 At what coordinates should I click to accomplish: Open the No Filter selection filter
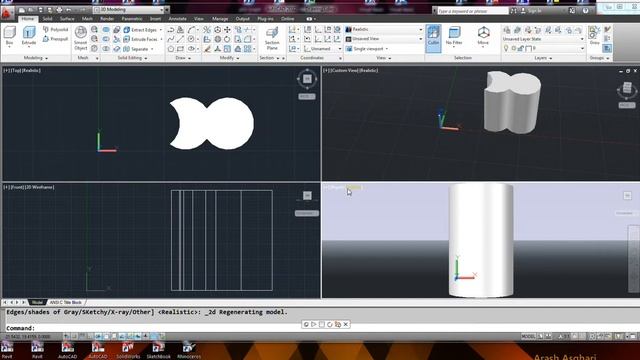454,36
